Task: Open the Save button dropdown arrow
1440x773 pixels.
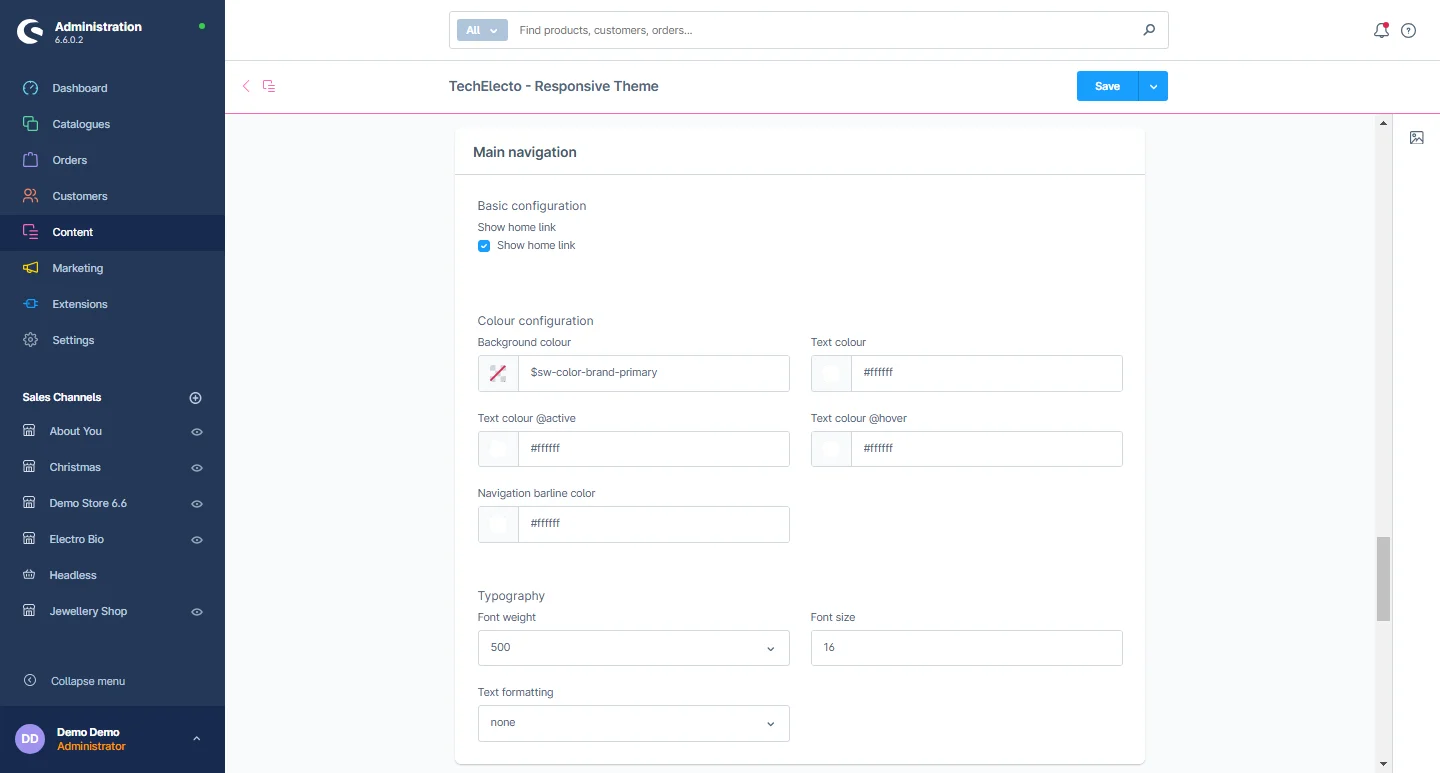Action: click(x=1153, y=86)
